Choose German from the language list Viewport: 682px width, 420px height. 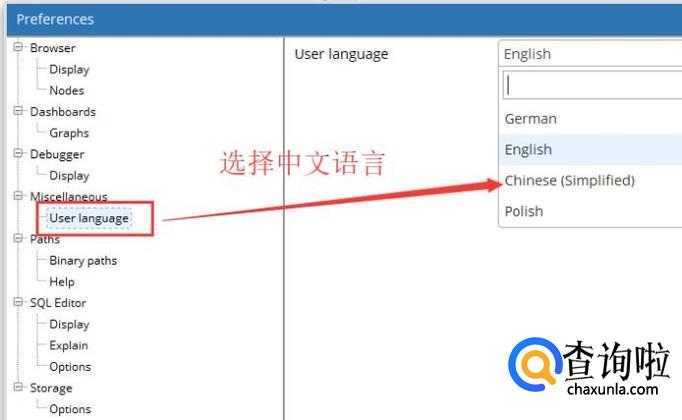tap(590, 119)
